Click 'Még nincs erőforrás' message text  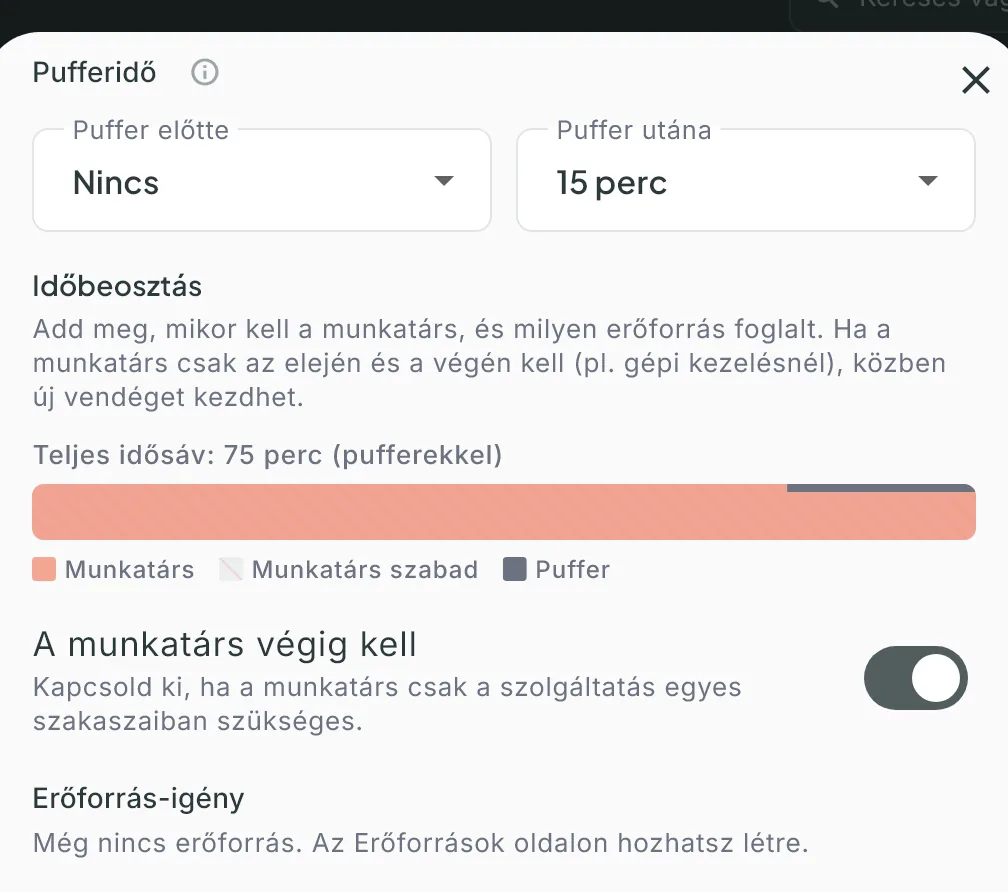[420, 843]
